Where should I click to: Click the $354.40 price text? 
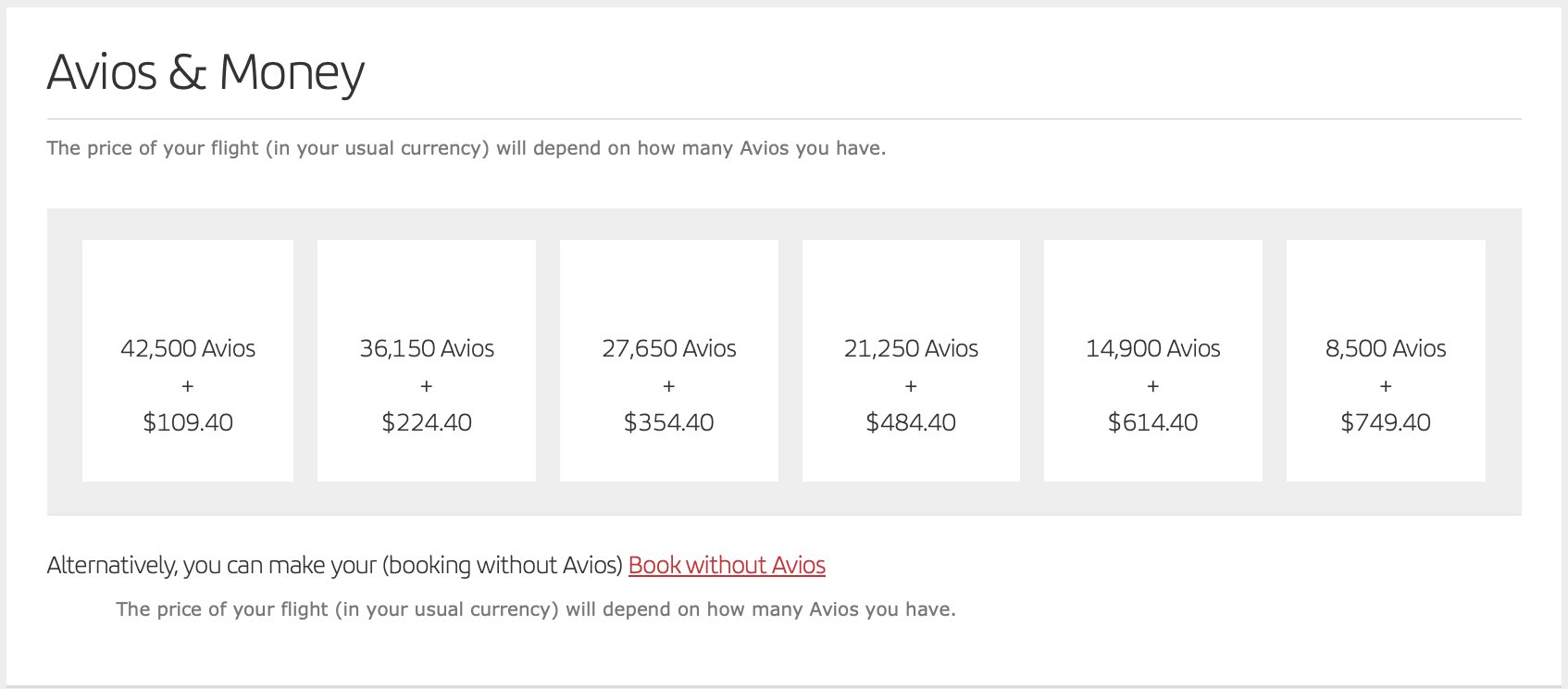(669, 422)
